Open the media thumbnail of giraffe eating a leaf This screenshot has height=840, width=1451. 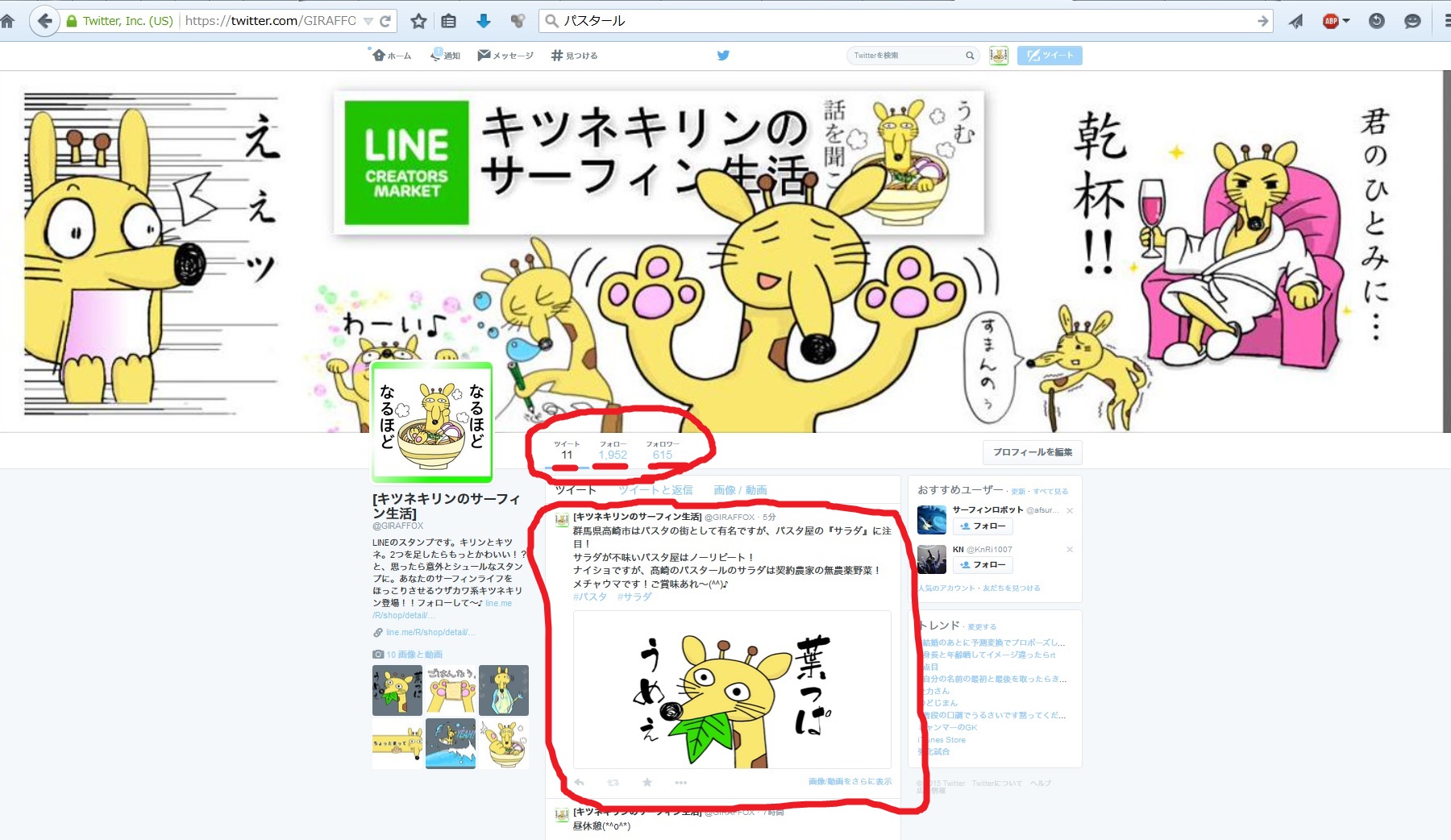click(x=397, y=690)
